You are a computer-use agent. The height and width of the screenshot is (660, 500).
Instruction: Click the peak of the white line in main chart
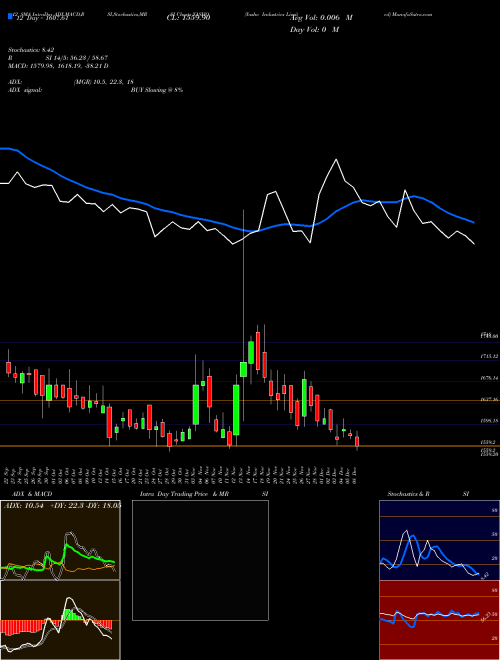[x=336, y=160]
